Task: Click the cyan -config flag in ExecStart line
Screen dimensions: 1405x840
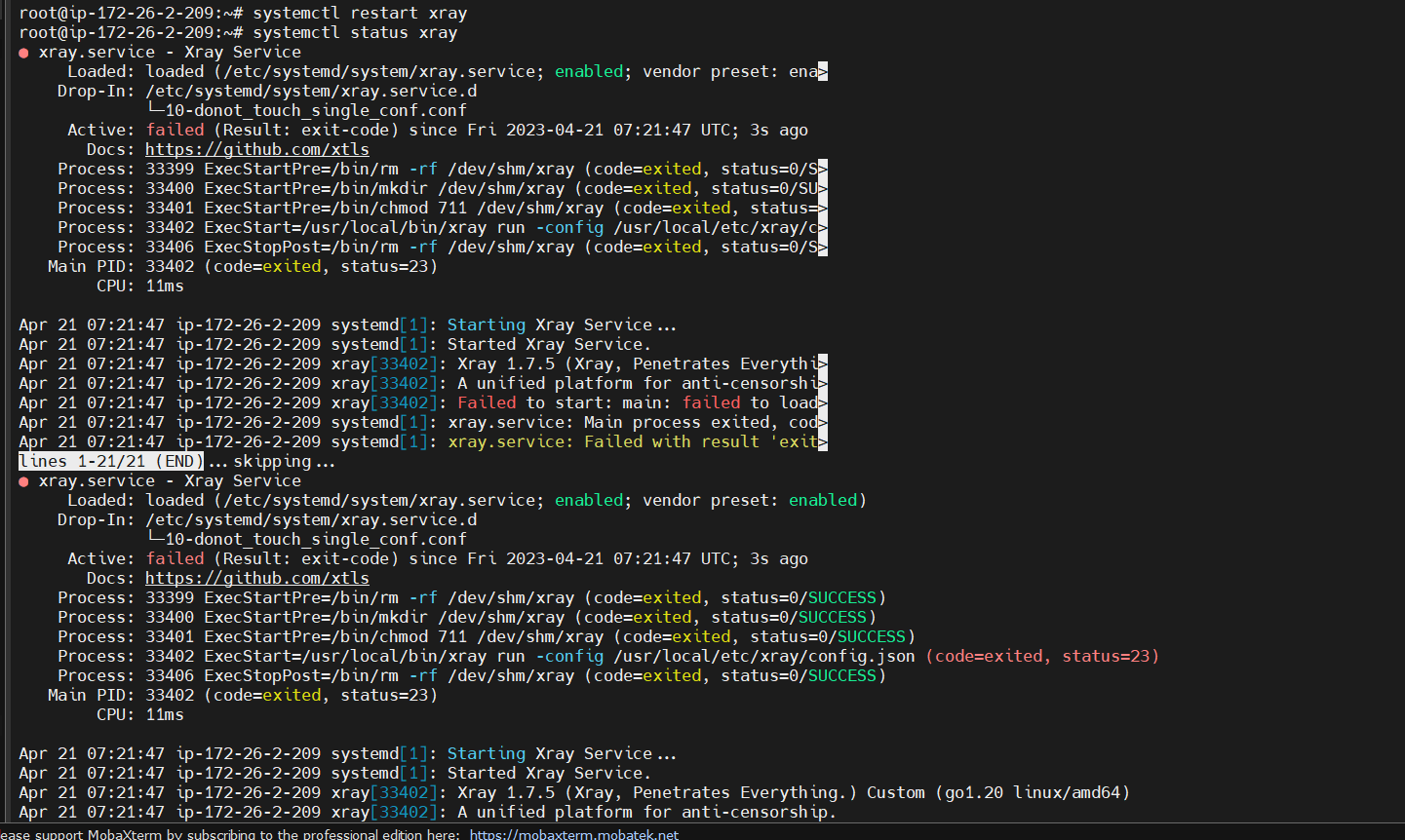Action: point(569,227)
